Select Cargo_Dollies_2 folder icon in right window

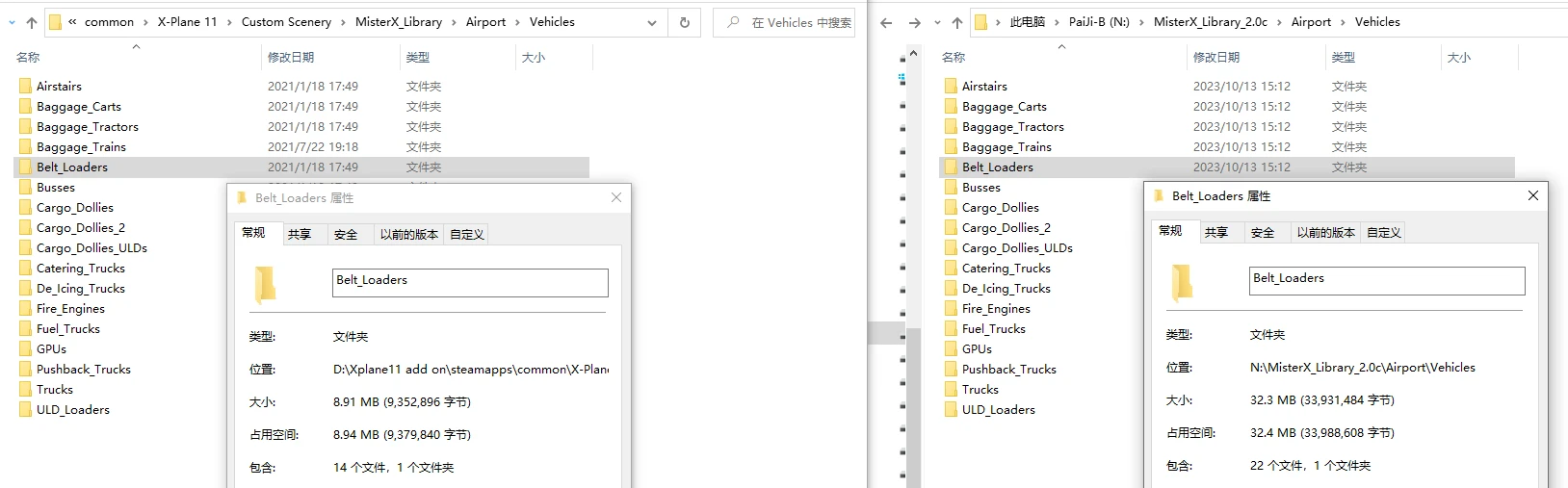951,227
